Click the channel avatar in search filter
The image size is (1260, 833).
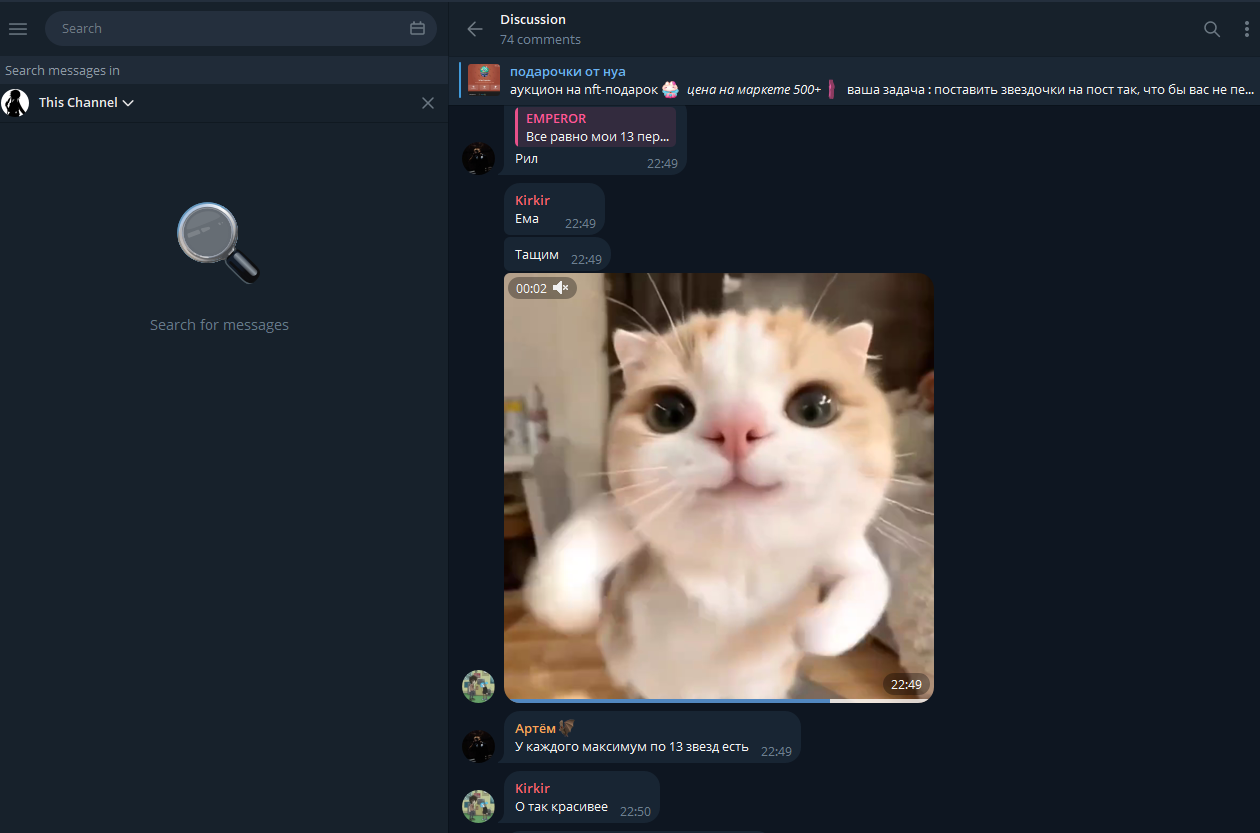click(x=16, y=103)
